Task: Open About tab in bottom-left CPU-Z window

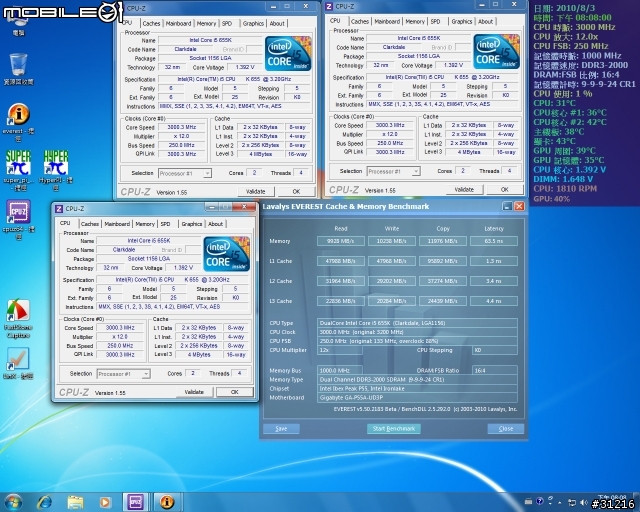Action: tap(215, 224)
